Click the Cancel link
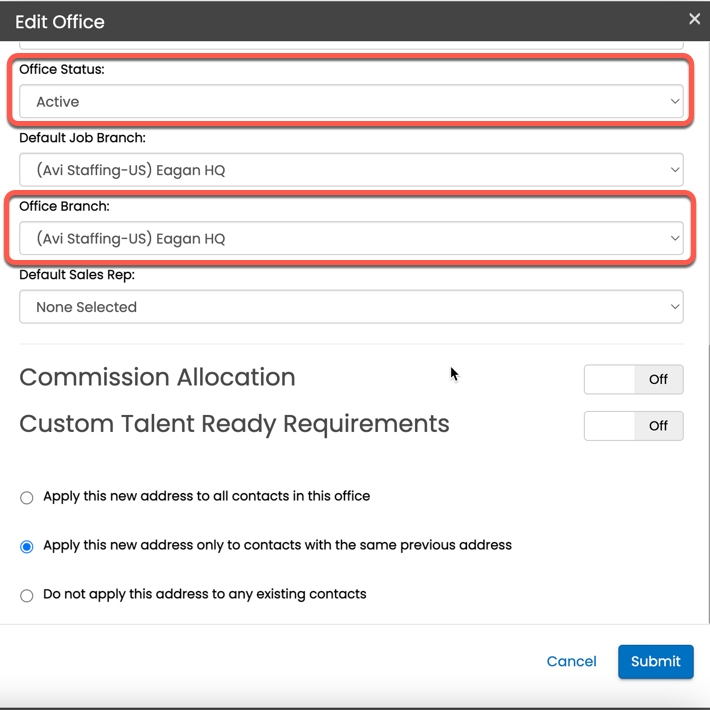Viewport: 710px width, 710px height. tap(571, 661)
